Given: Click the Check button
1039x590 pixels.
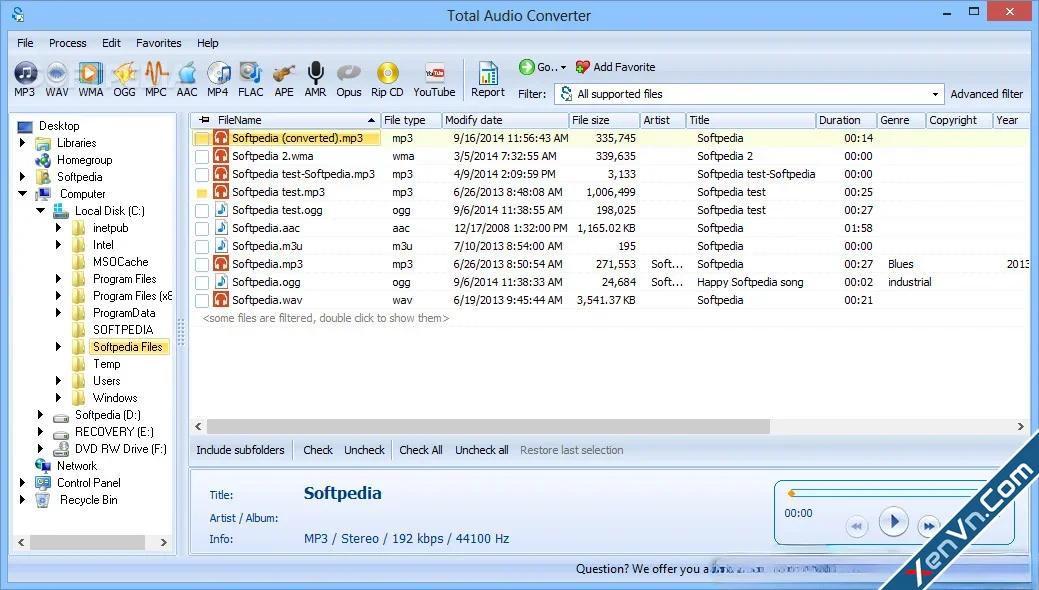Looking at the screenshot, I should click(x=318, y=450).
